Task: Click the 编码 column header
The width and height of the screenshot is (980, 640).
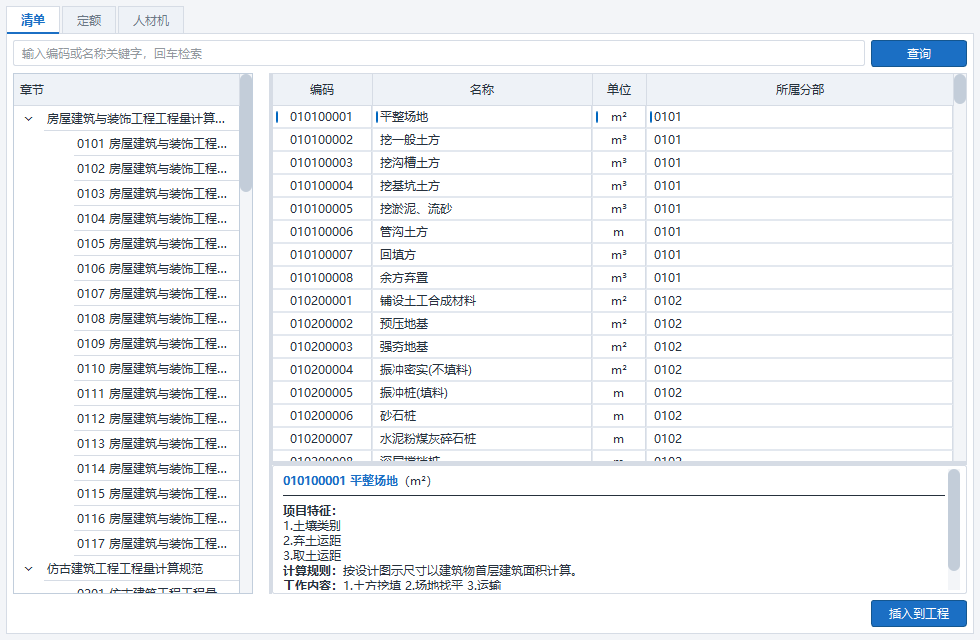Action: point(322,89)
